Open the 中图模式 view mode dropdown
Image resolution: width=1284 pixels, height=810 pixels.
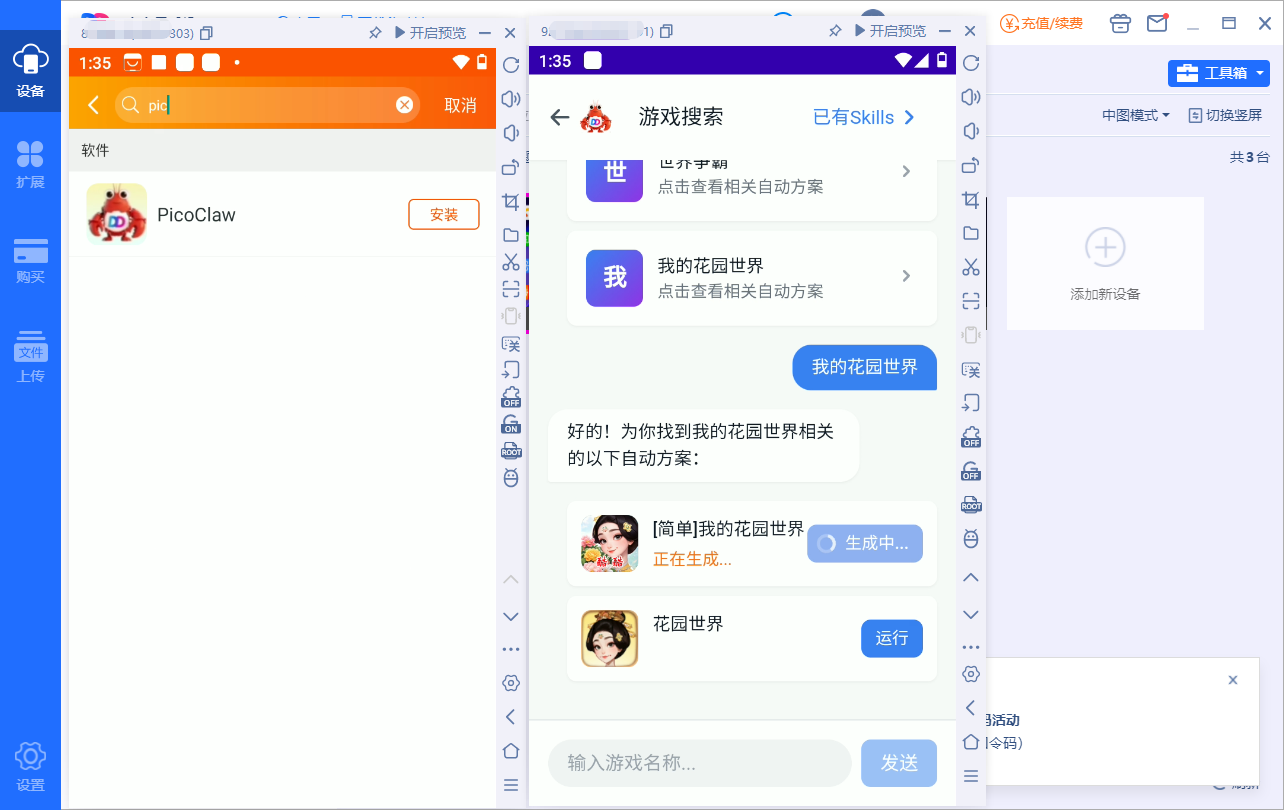click(x=1136, y=115)
